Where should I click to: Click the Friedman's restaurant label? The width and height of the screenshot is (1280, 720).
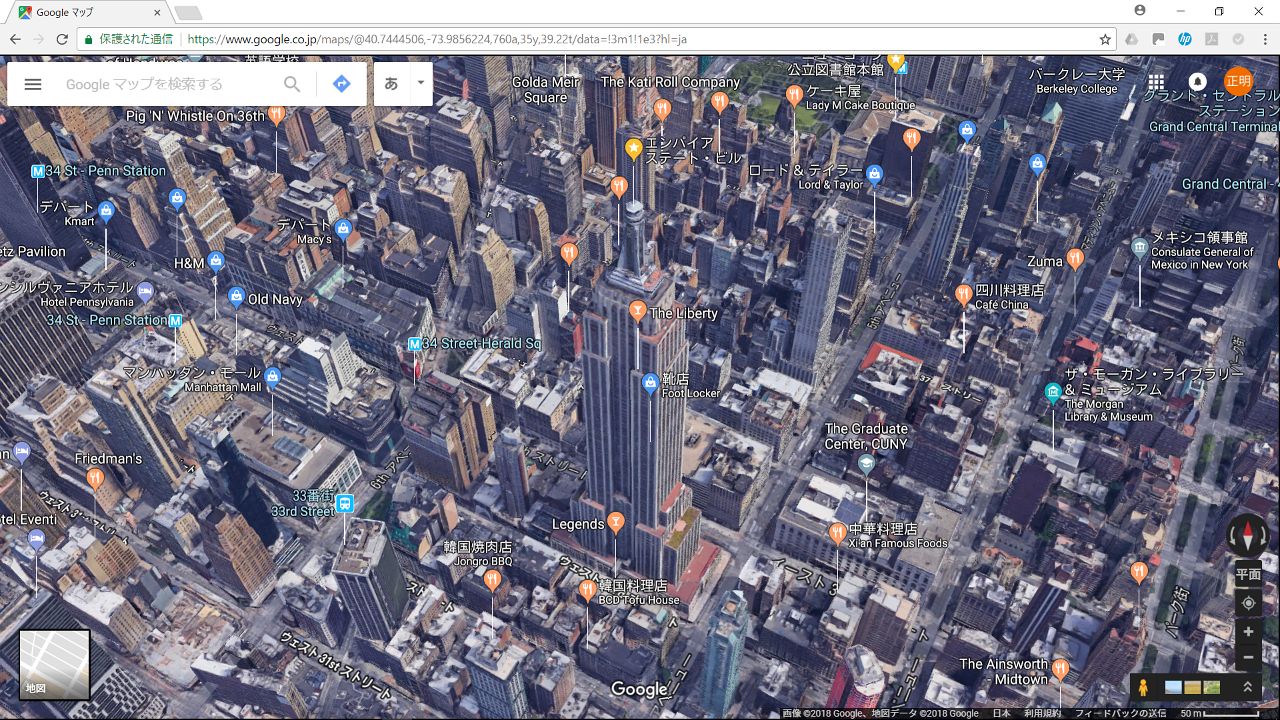[x=109, y=458]
